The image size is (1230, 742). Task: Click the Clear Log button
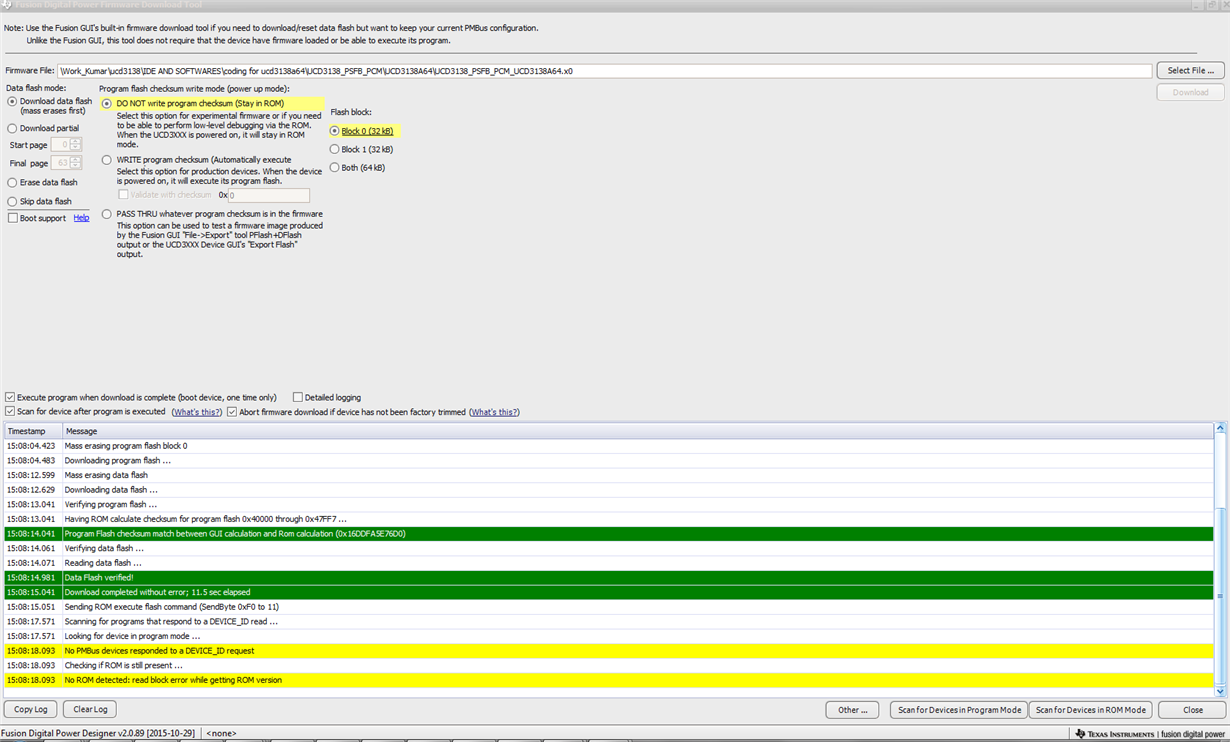[x=90, y=709]
